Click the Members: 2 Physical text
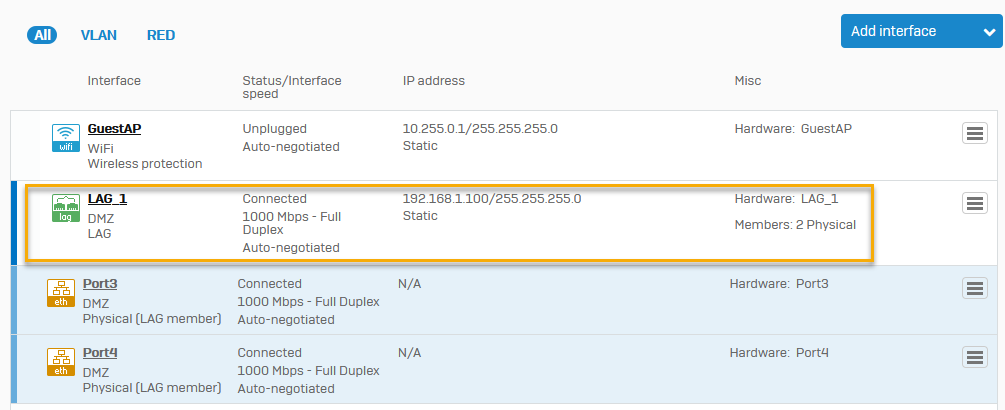 [x=795, y=225]
